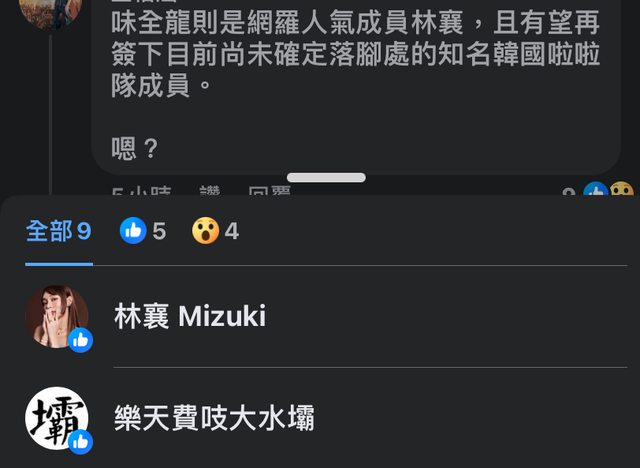640x468 pixels.
Task: Tap the Like reaction icon beside comment
Action: (x=596, y=189)
